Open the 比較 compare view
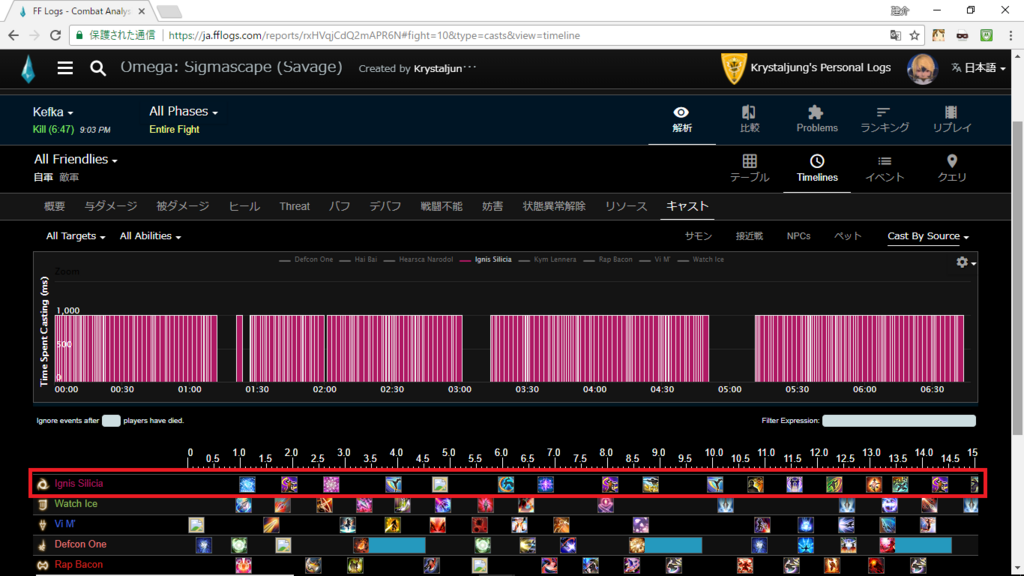1024x576 pixels. [x=749, y=120]
